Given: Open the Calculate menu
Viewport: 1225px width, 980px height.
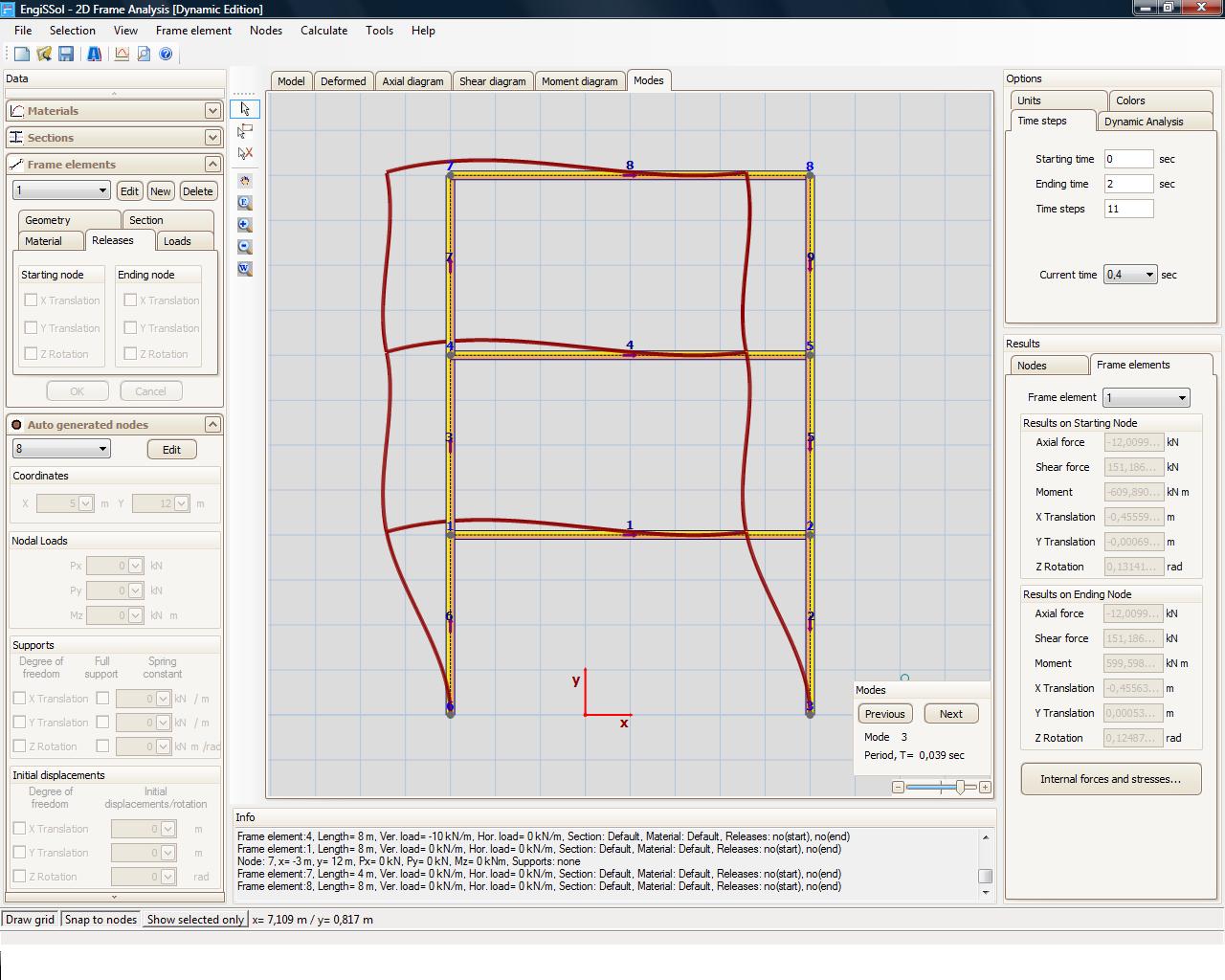Looking at the screenshot, I should click(323, 30).
